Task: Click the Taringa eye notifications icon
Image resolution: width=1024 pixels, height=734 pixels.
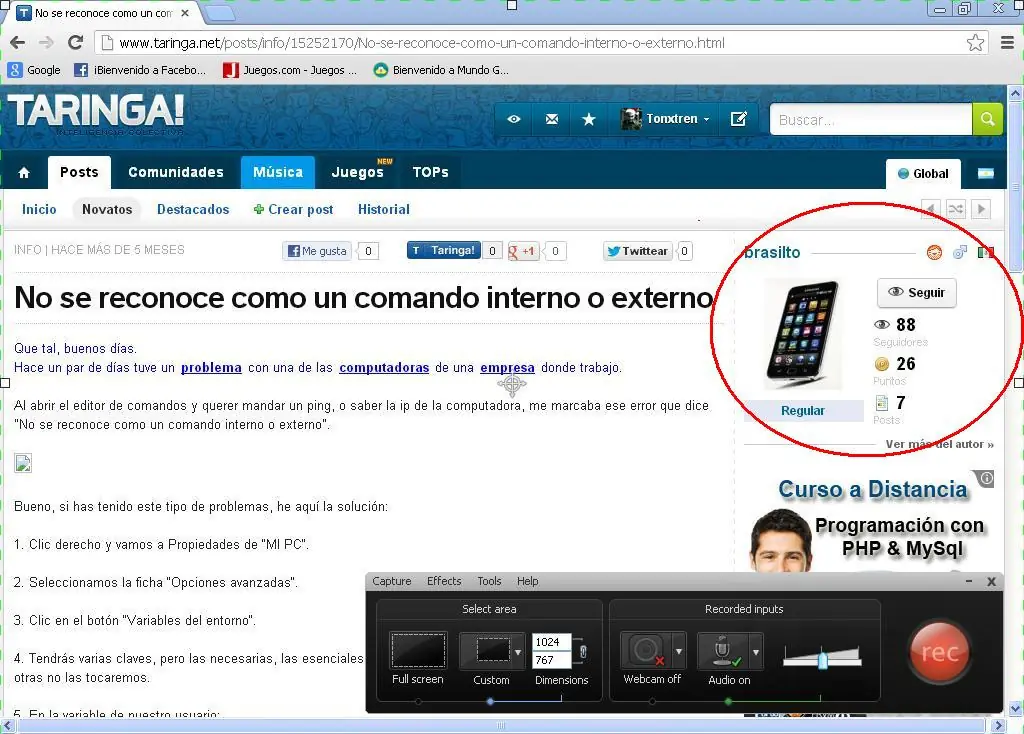Action: tap(514, 119)
